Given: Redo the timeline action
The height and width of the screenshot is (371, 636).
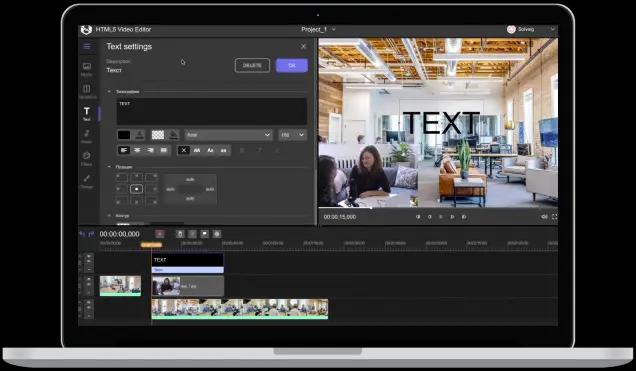Looking at the screenshot, I should coord(91,234).
